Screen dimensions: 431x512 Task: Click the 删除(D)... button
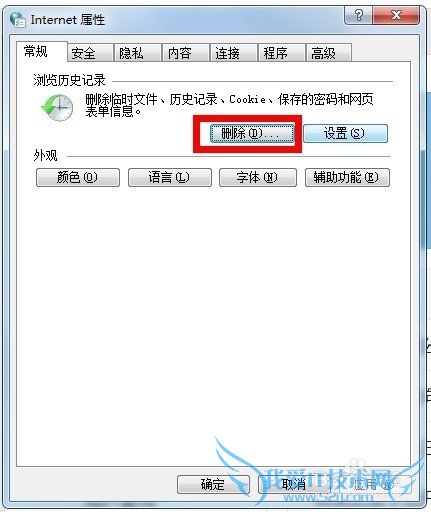point(252,134)
